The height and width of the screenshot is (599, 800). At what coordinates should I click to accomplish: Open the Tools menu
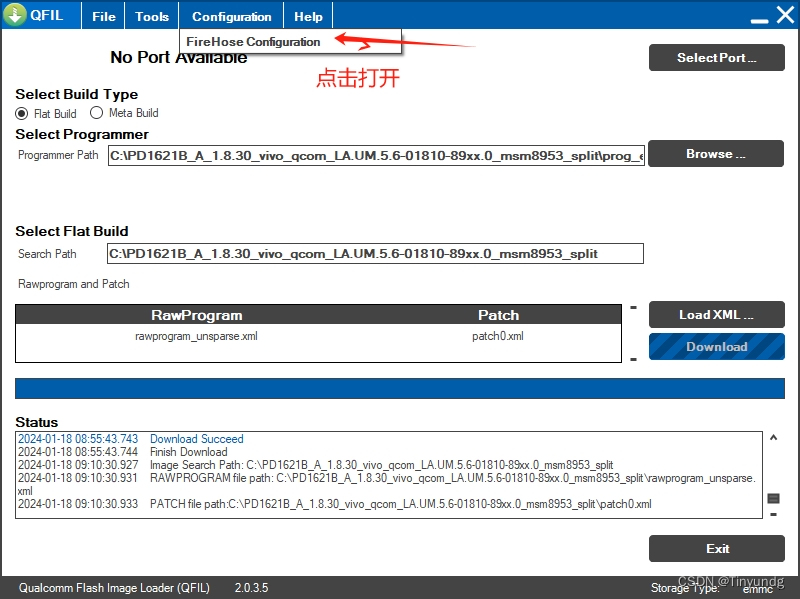(x=152, y=16)
